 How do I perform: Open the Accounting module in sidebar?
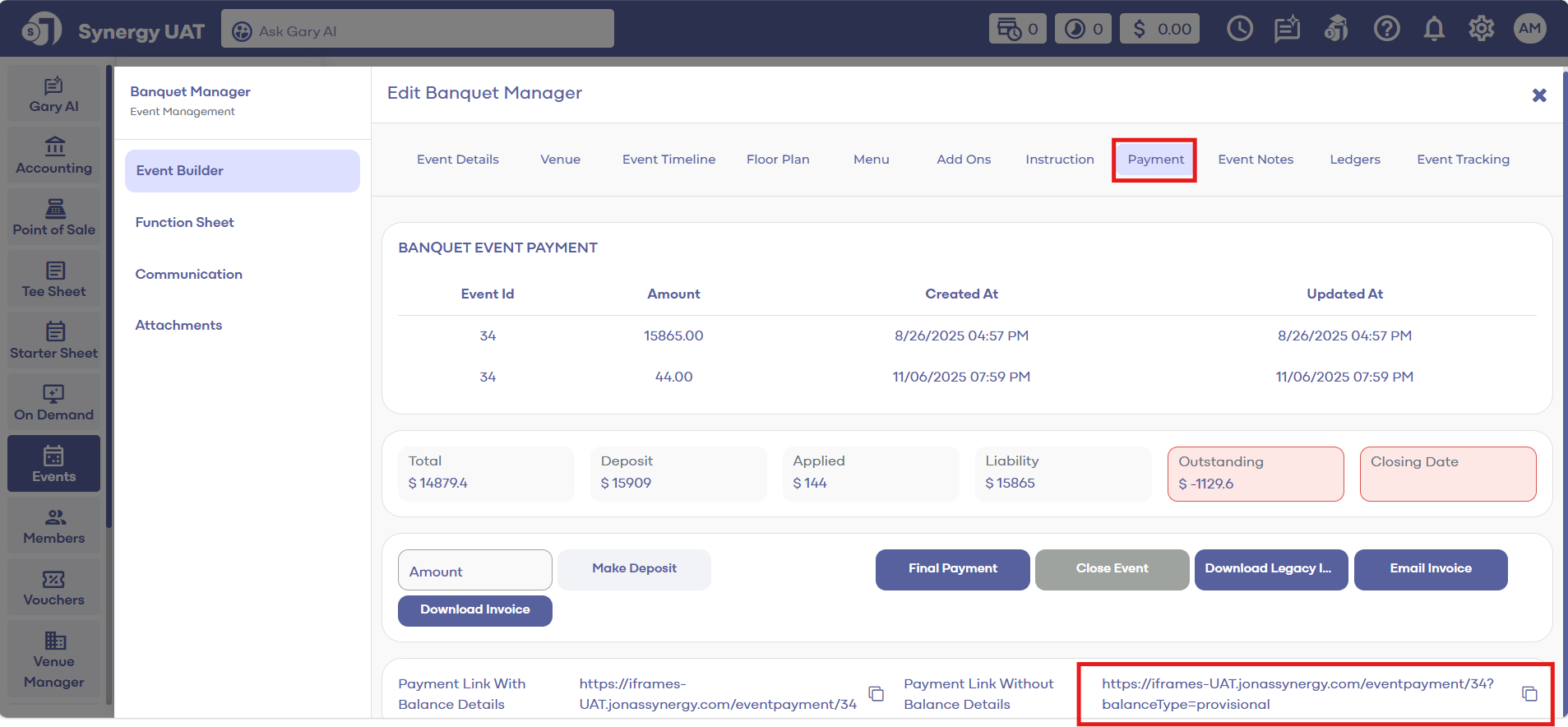[x=54, y=156]
